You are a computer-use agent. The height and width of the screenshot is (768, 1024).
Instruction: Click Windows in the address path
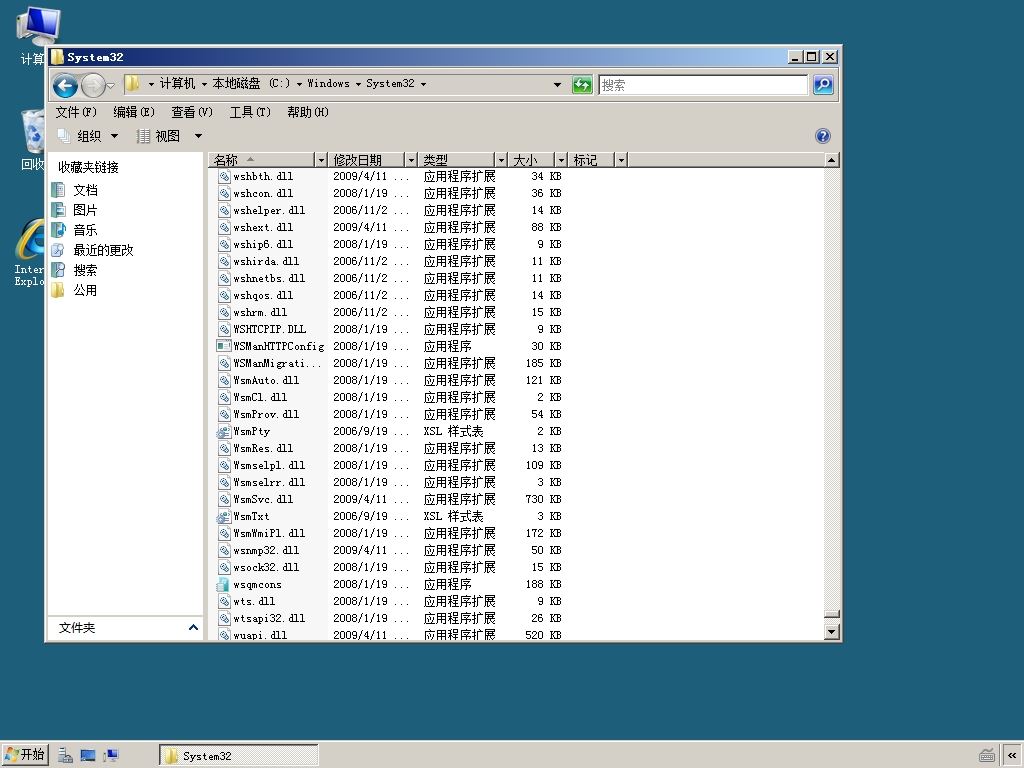pos(328,84)
